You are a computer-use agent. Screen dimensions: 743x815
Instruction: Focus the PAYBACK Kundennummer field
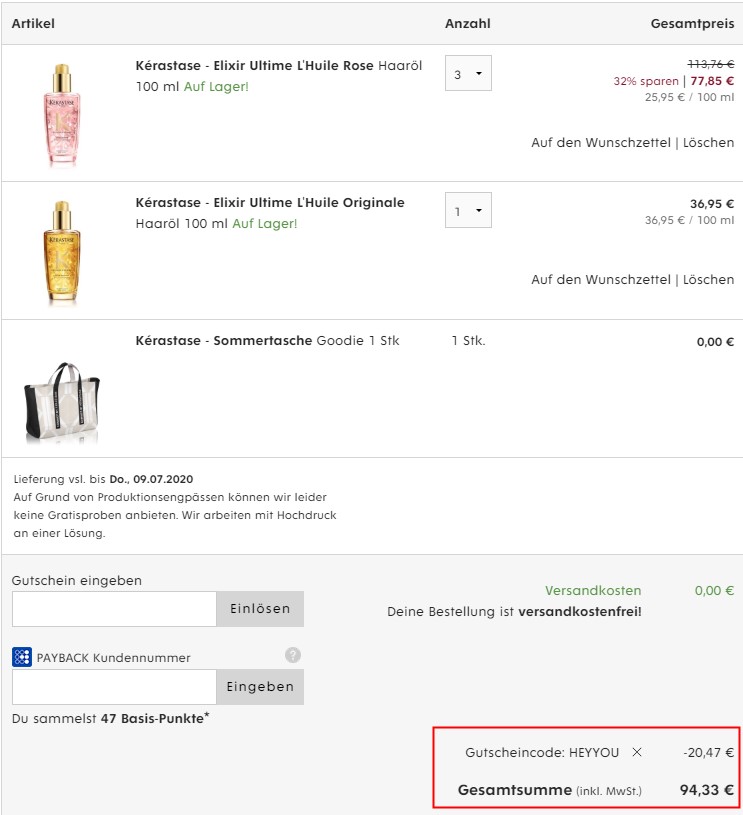tap(114, 687)
